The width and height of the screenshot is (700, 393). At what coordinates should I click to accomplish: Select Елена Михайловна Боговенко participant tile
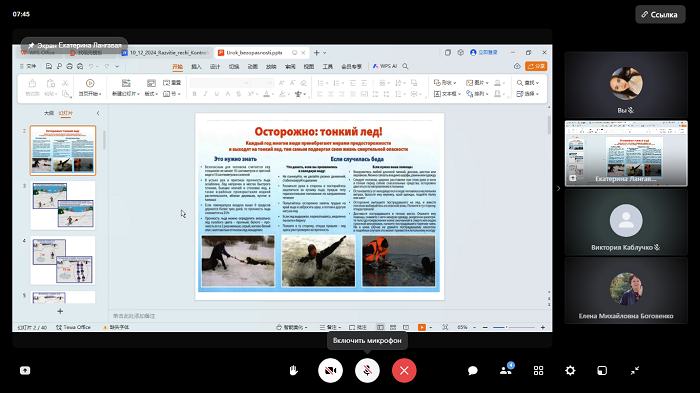(626, 290)
